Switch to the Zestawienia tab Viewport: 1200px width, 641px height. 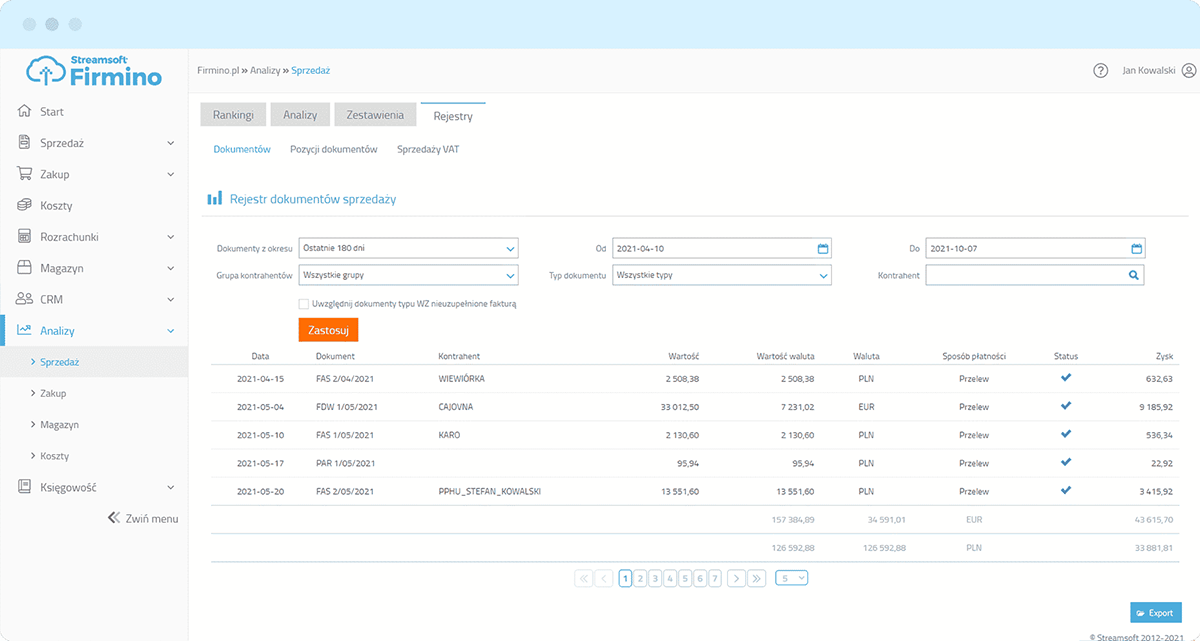coord(375,115)
